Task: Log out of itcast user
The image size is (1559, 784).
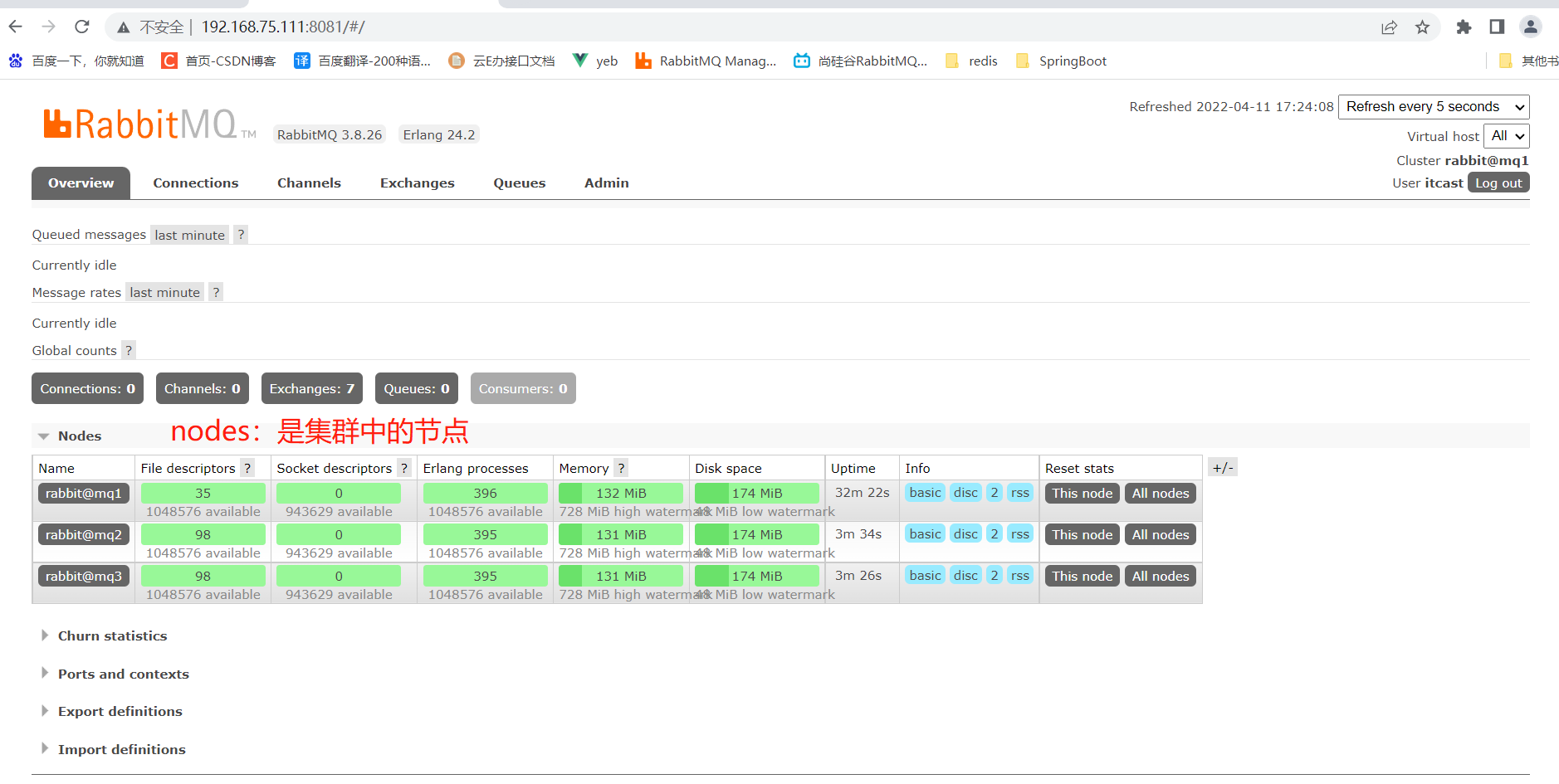Action: (x=1498, y=183)
